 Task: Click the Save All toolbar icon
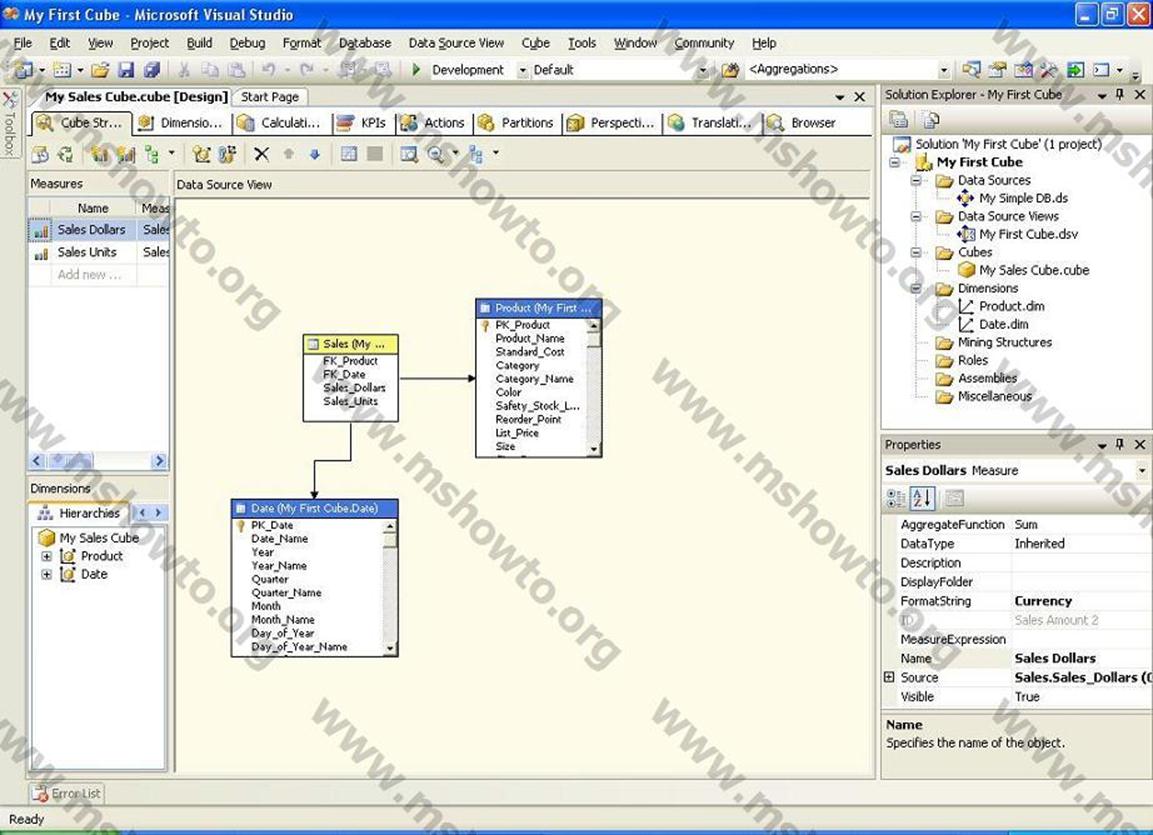pos(151,70)
